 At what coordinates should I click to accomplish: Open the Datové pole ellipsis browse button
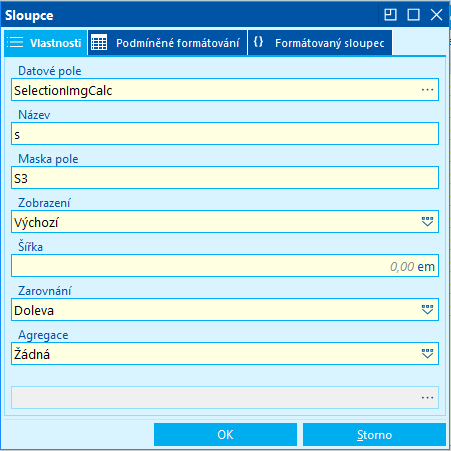[427, 90]
